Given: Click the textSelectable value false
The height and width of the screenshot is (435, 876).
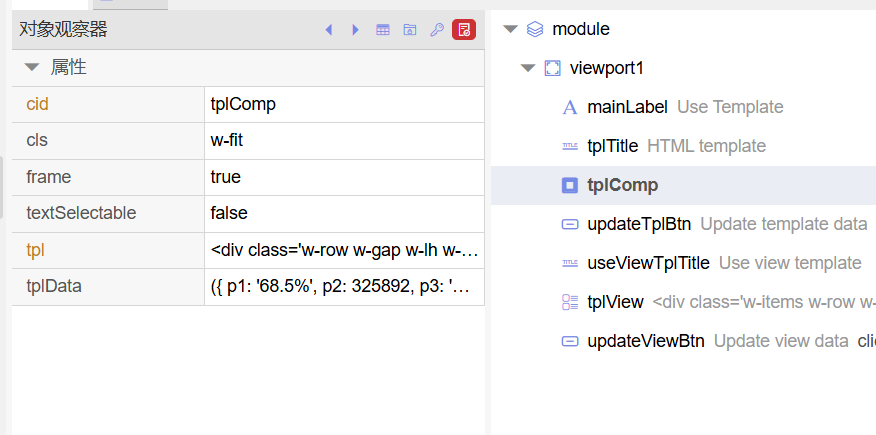Looking at the screenshot, I should (344, 214).
